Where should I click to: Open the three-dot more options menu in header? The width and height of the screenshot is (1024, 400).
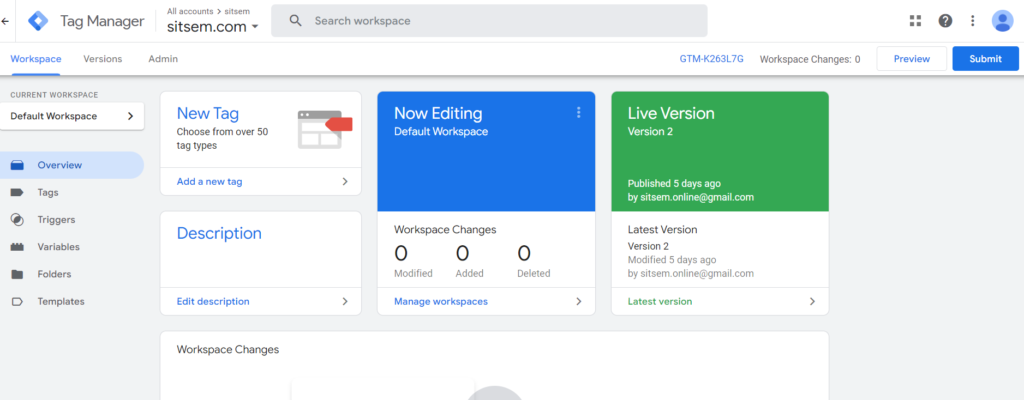972,21
